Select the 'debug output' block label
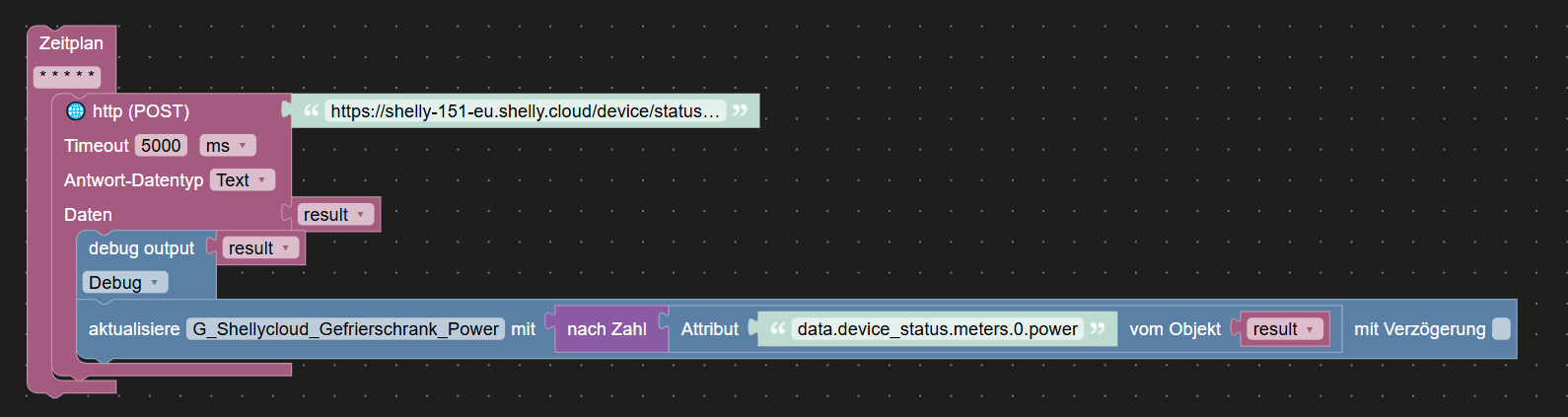1568x417 pixels. tap(141, 248)
